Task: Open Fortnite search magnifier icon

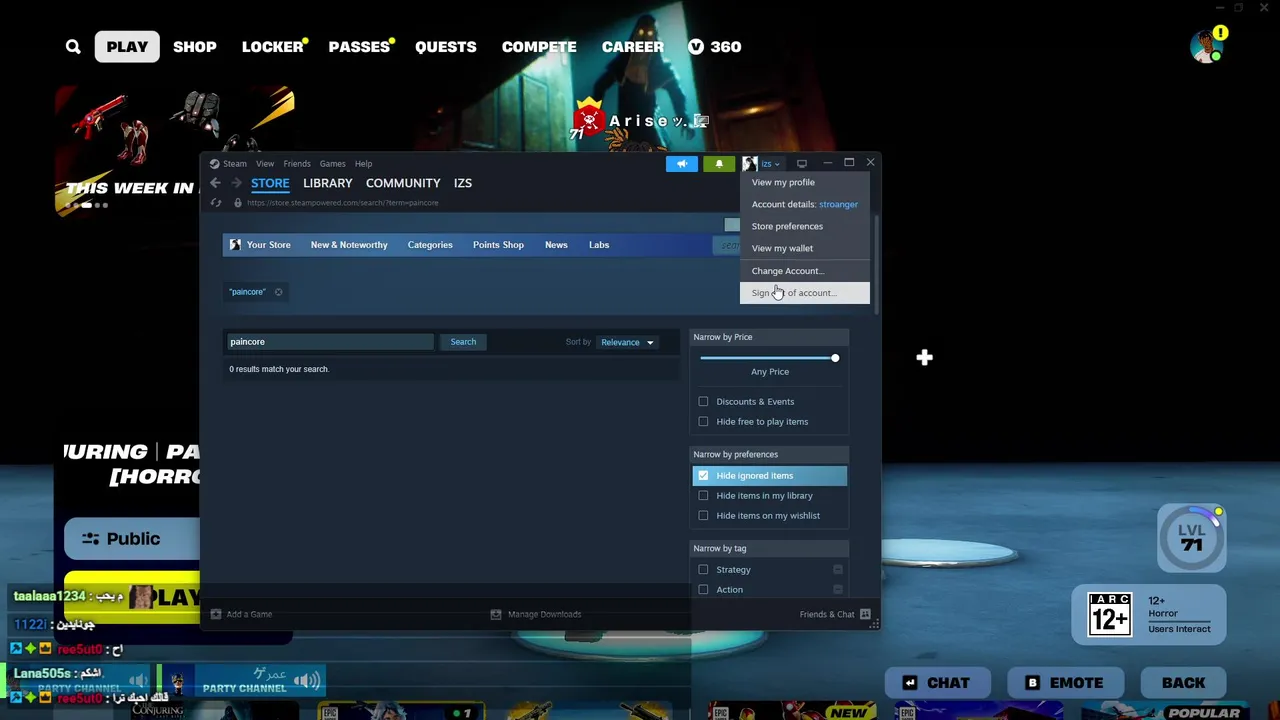Action: (73, 47)
